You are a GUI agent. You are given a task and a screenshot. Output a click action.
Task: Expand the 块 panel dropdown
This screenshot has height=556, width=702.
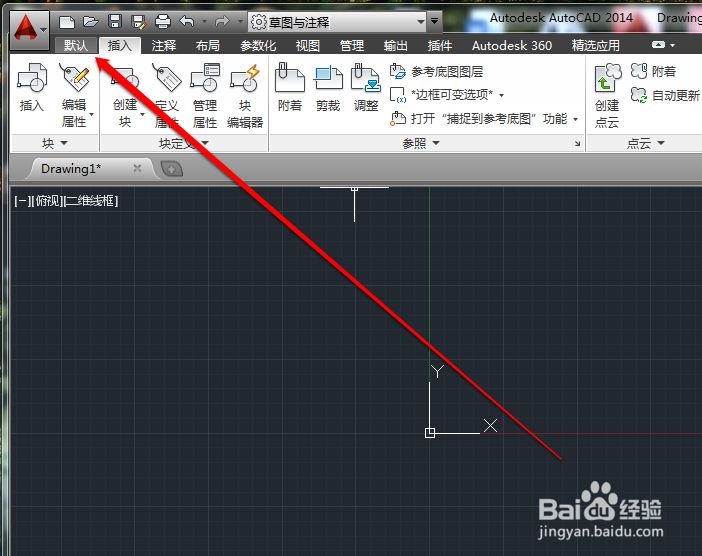54,143
